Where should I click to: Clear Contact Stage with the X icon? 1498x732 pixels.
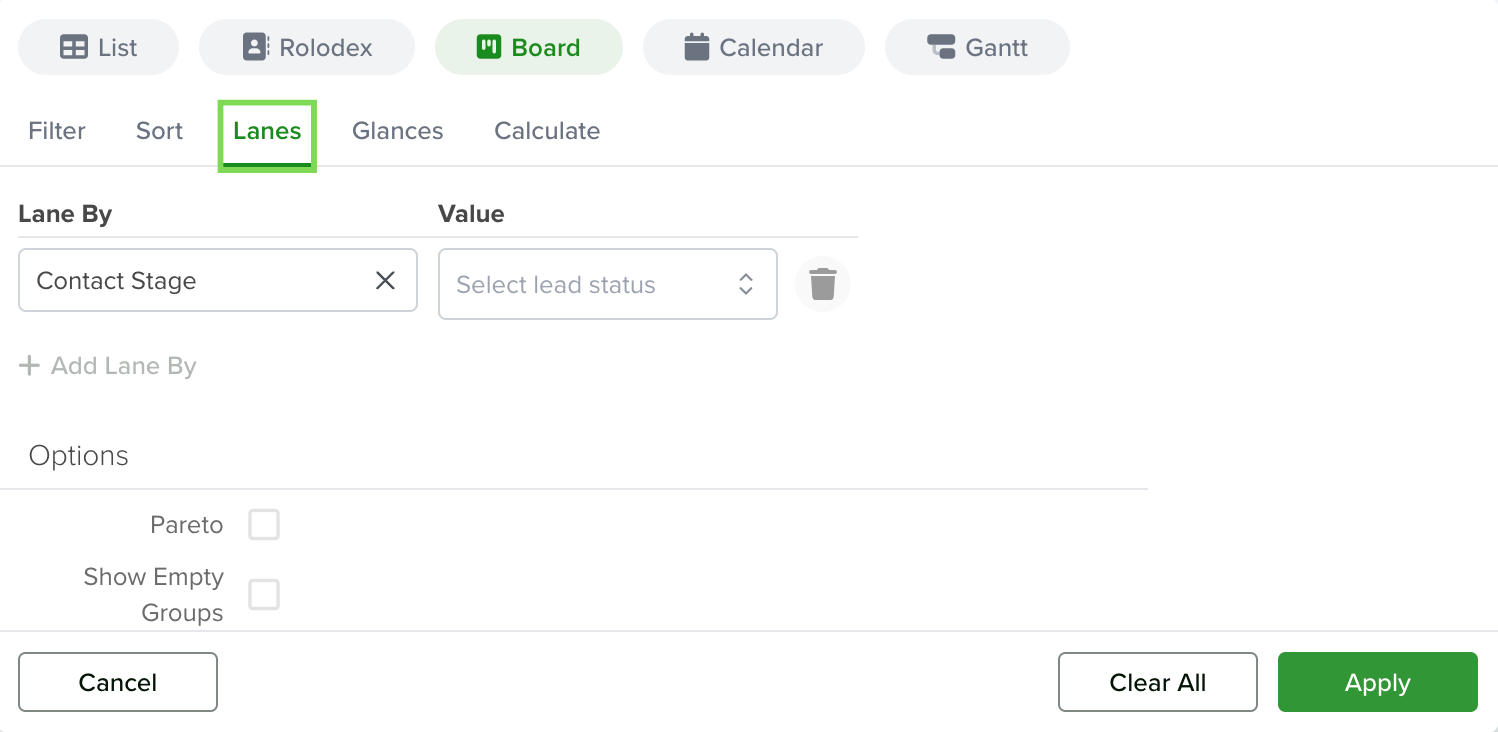385,281
